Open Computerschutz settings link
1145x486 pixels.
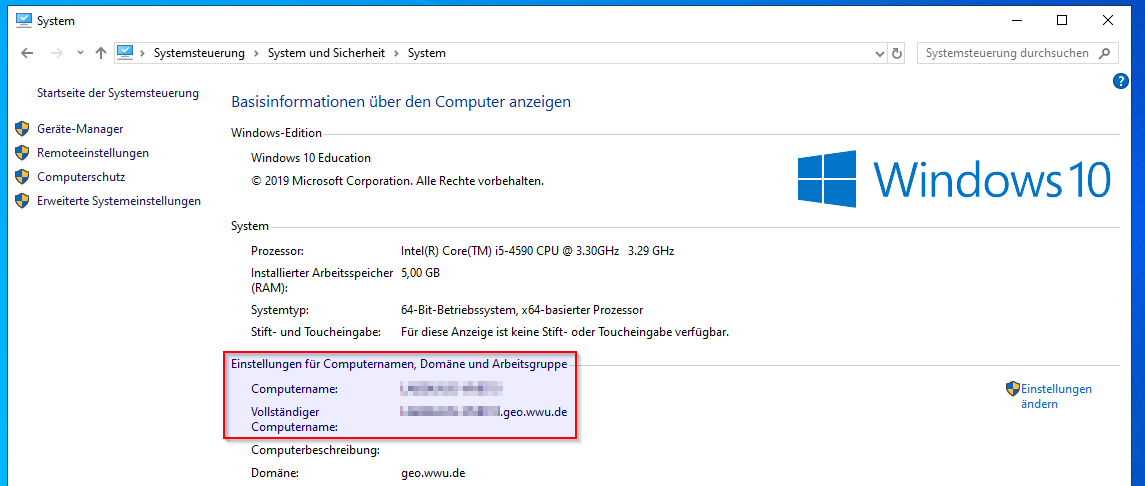[x=80, y=177]
